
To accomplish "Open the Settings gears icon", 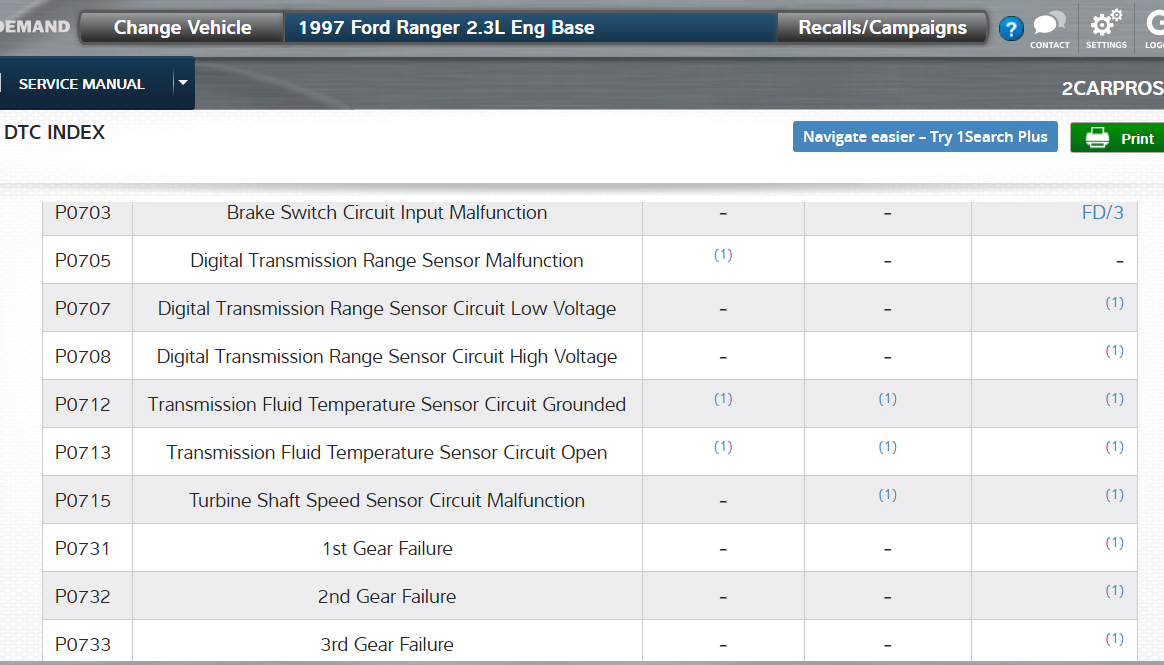I will (1105, 27).
